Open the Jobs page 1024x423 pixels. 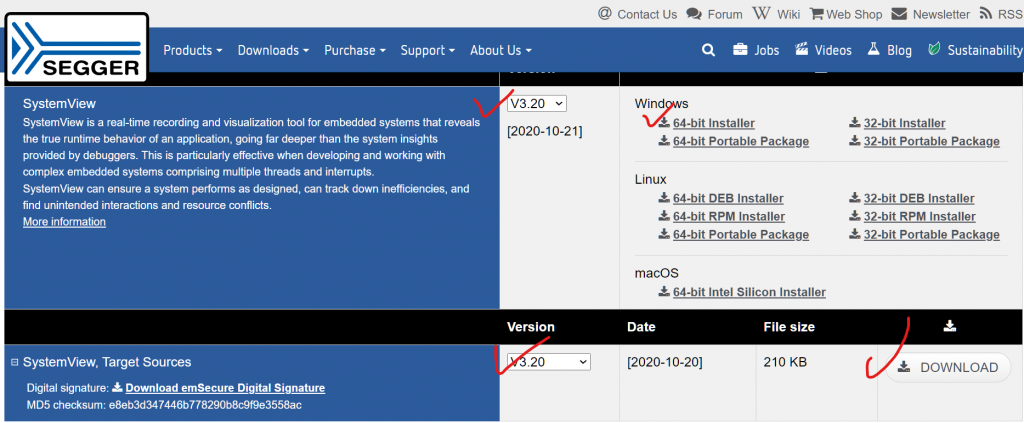[756, 50]
